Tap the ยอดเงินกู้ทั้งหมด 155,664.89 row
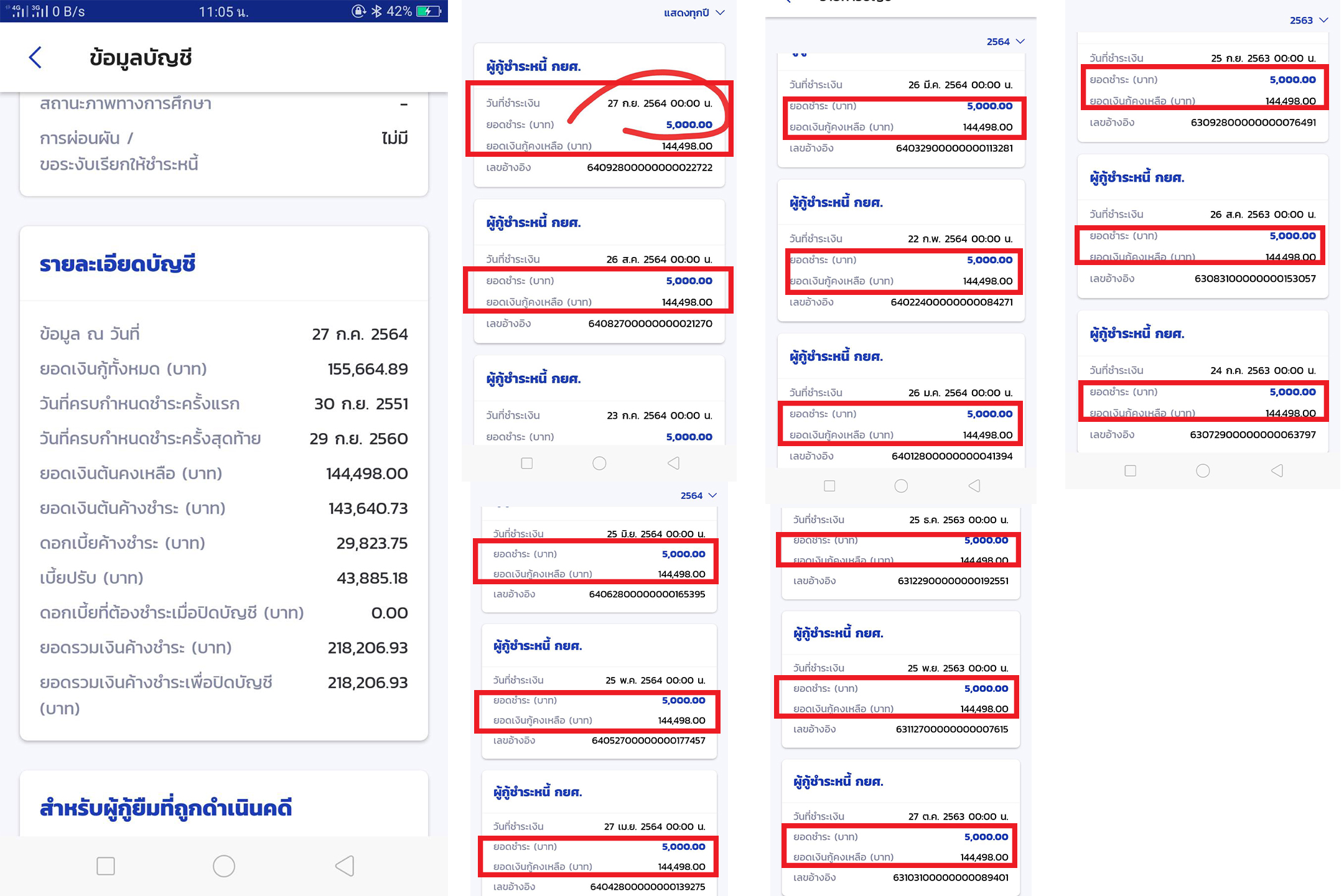1344x896 pixels. 224,369
